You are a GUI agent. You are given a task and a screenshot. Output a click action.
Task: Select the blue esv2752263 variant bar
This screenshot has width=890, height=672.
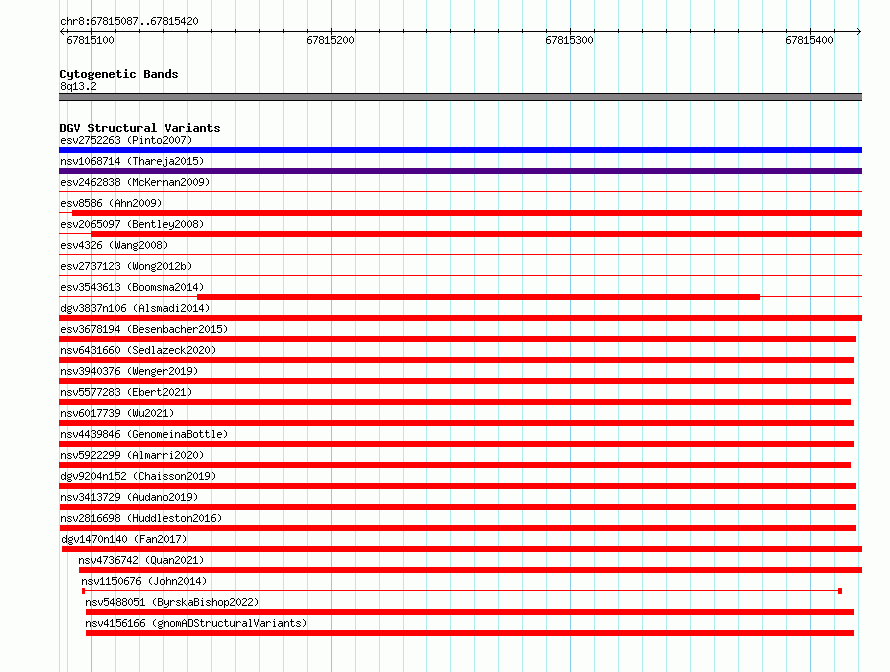(460, 150)
